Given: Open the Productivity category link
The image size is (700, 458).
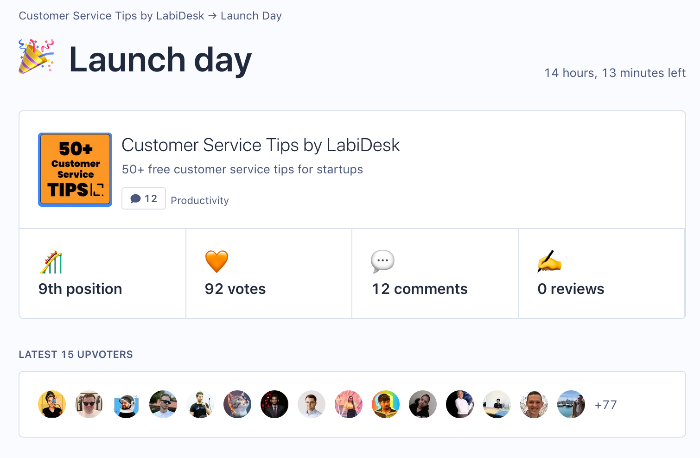Looking at the screenshot, I should click(200, 200).
